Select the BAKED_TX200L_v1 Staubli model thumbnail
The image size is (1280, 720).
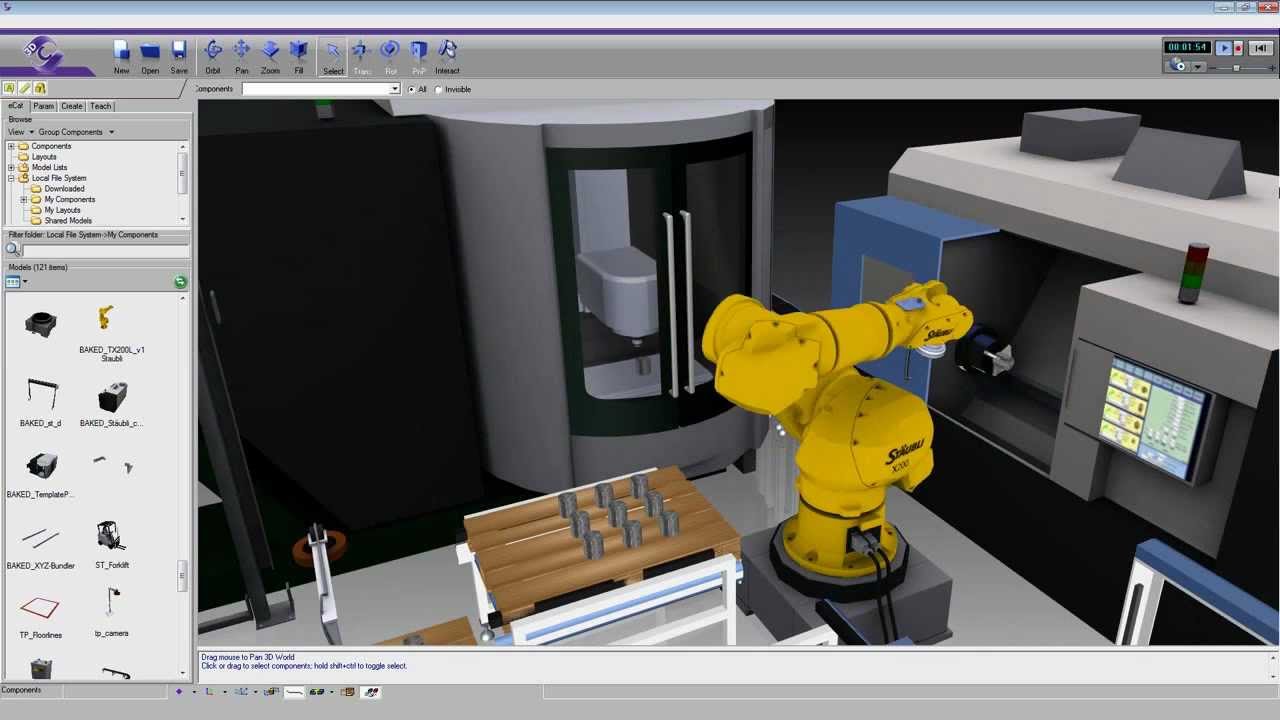(112, 333)
